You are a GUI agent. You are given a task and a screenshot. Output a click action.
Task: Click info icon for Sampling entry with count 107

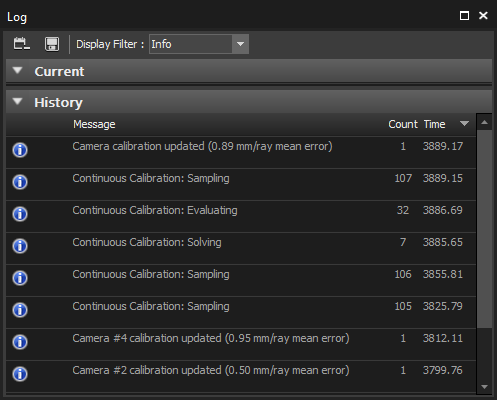click(20, 182)
